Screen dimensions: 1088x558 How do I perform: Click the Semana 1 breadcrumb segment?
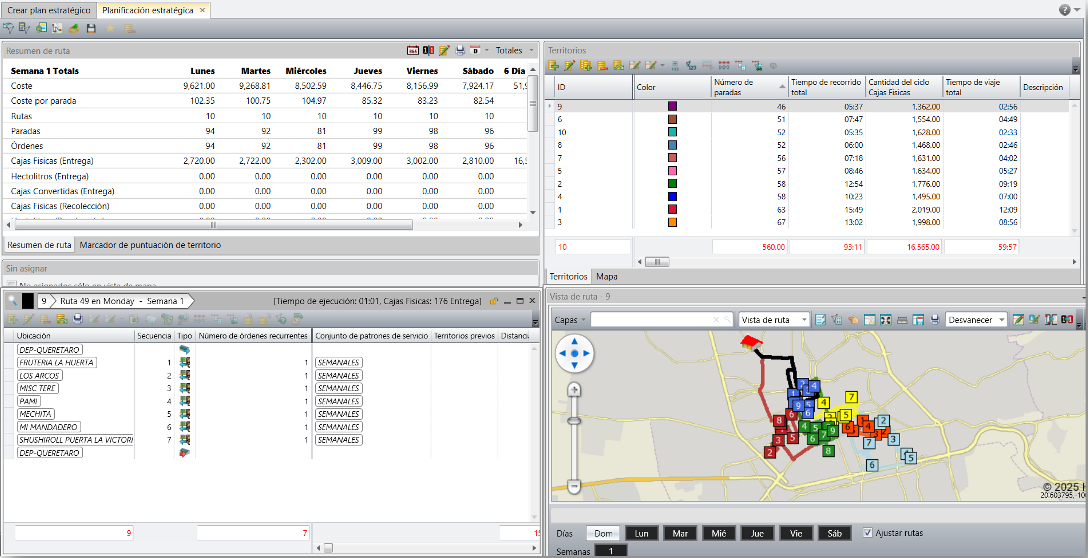click(x=164, y=301)
